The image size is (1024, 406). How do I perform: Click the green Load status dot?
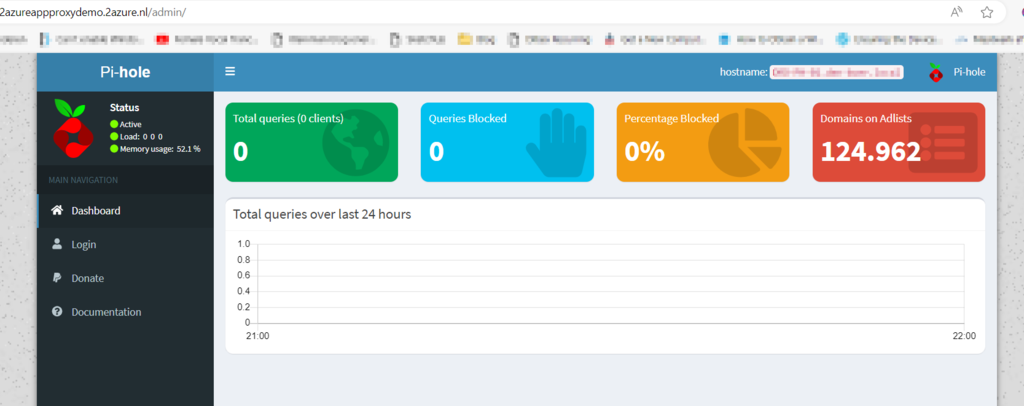coord(114,136)
